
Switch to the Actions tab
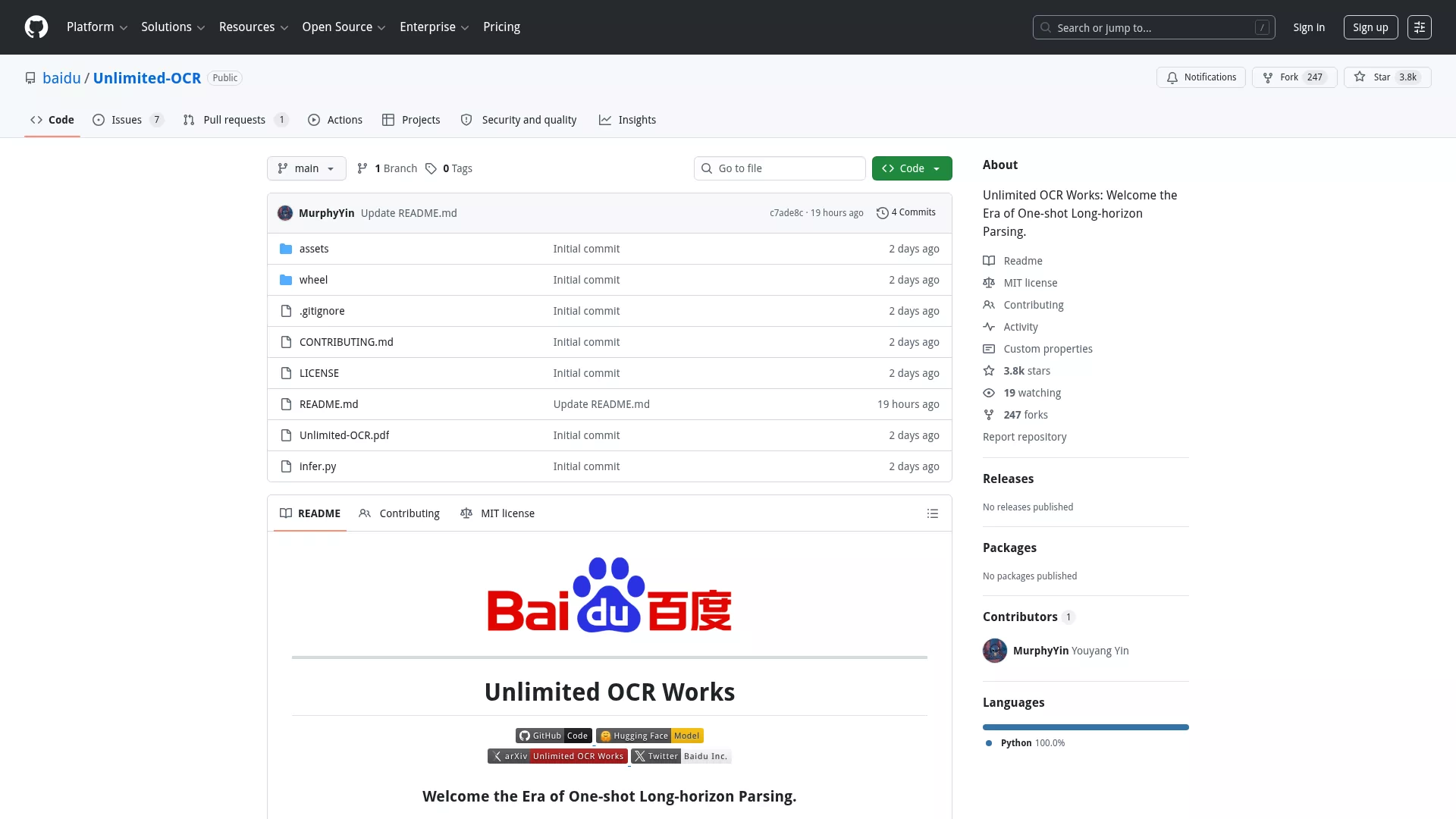[x=335, y=120]
